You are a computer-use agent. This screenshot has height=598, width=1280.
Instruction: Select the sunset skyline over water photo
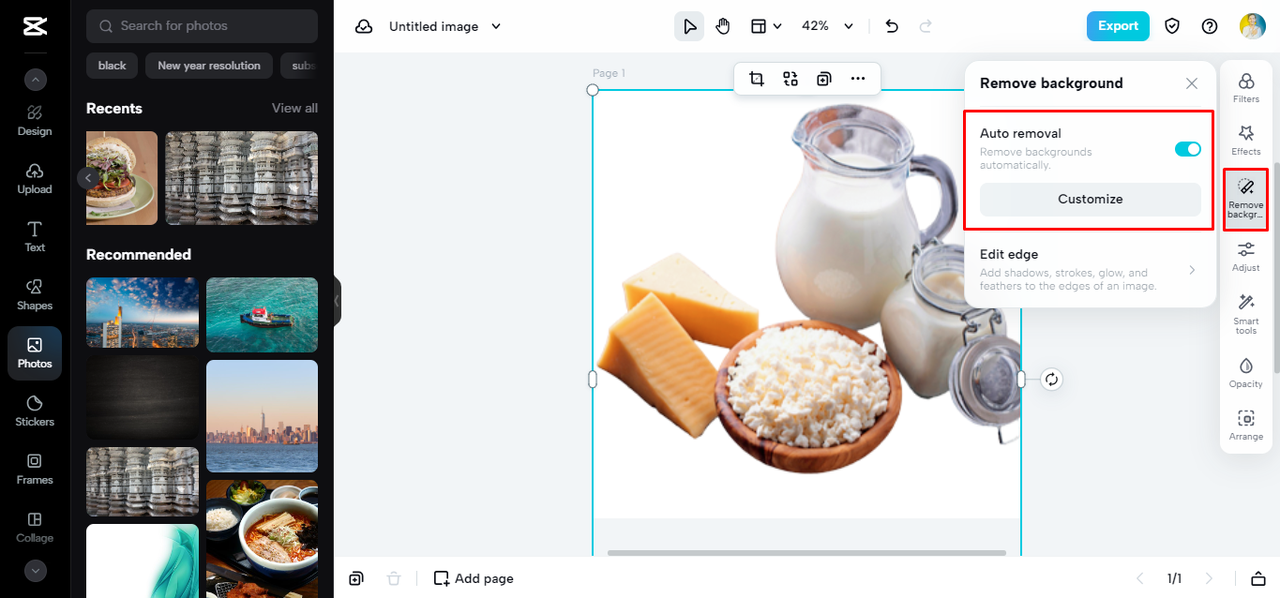click(x=262, y=416)
